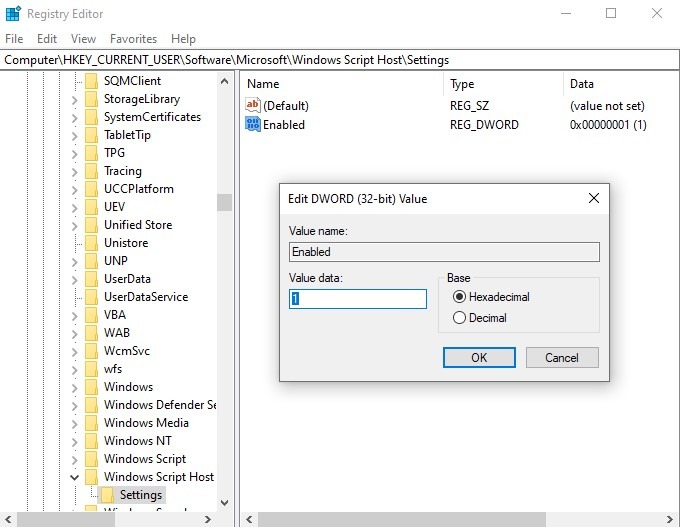Open the File menu
Viewport: 680px width, 527px height.
[x=14, y=39]
